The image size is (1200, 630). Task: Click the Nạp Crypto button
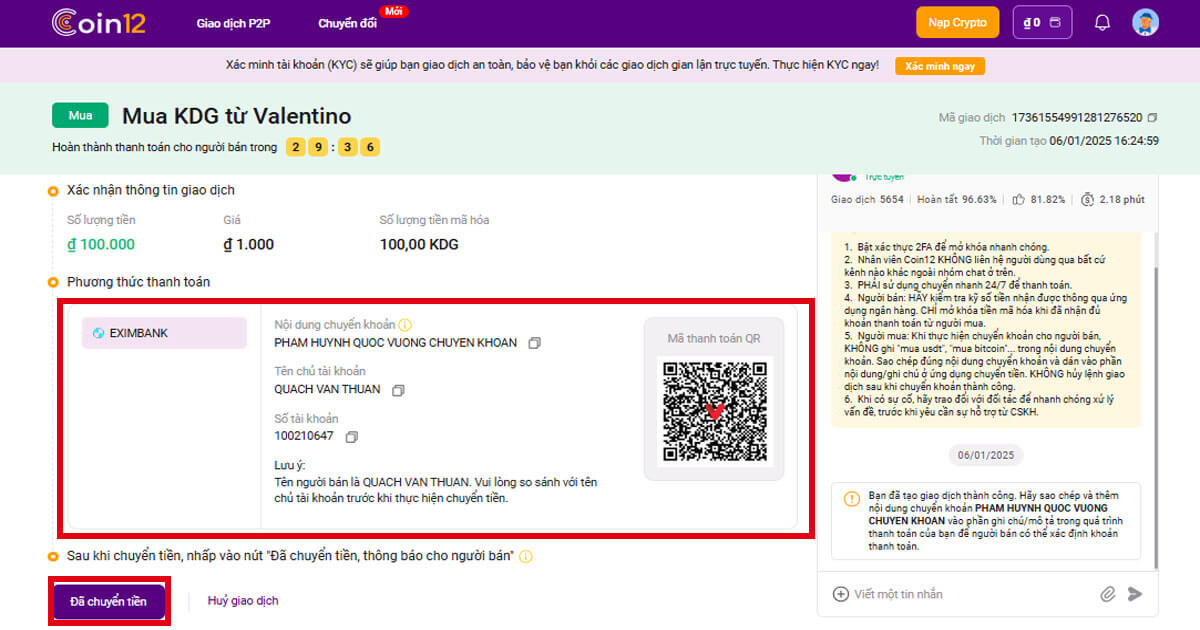click(x=957, y=22)
